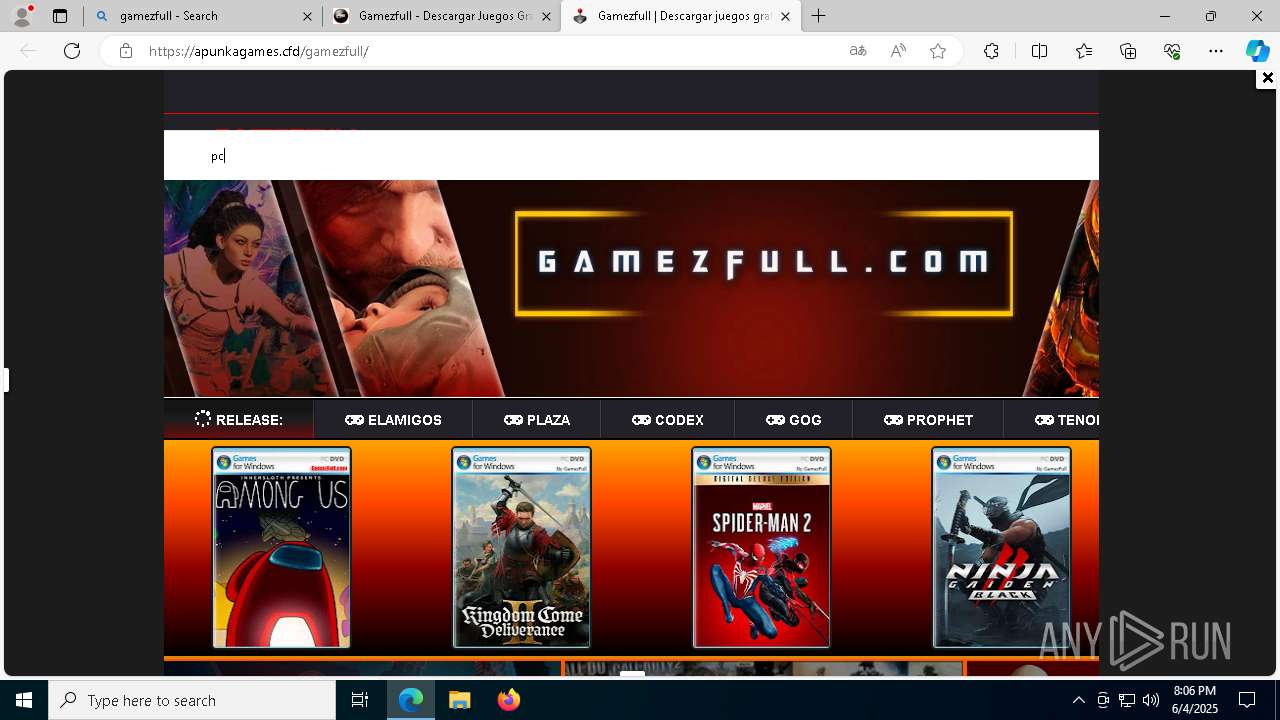Open the PROPHET category
Screen dimensions: 1280x720
(928, 420)
